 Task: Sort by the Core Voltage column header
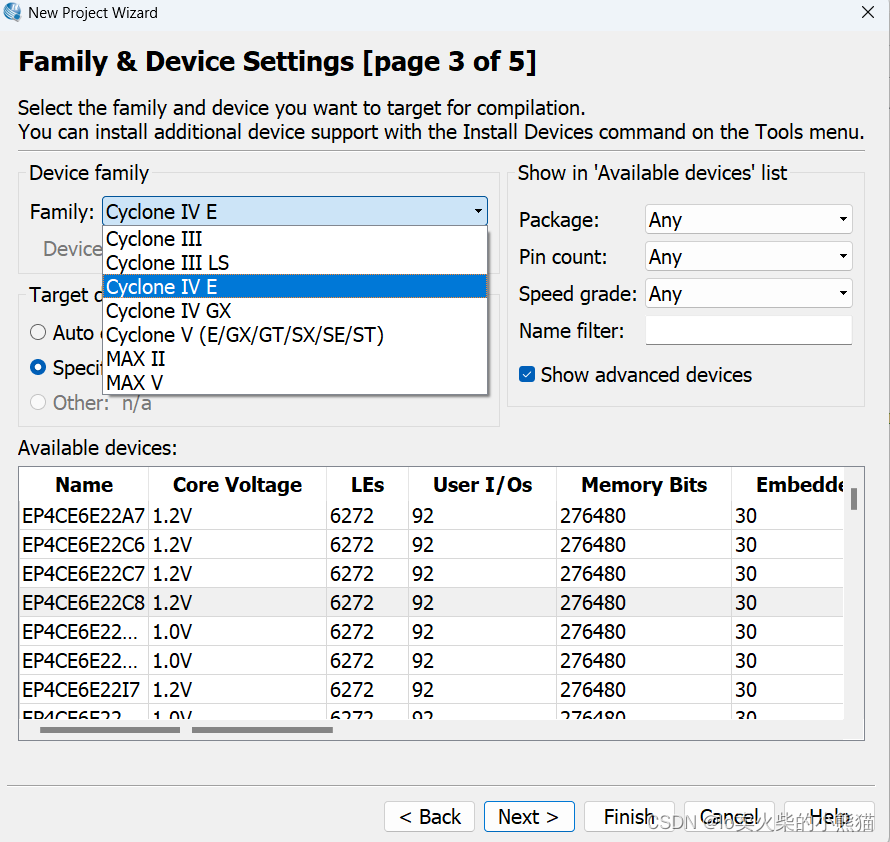237,485
